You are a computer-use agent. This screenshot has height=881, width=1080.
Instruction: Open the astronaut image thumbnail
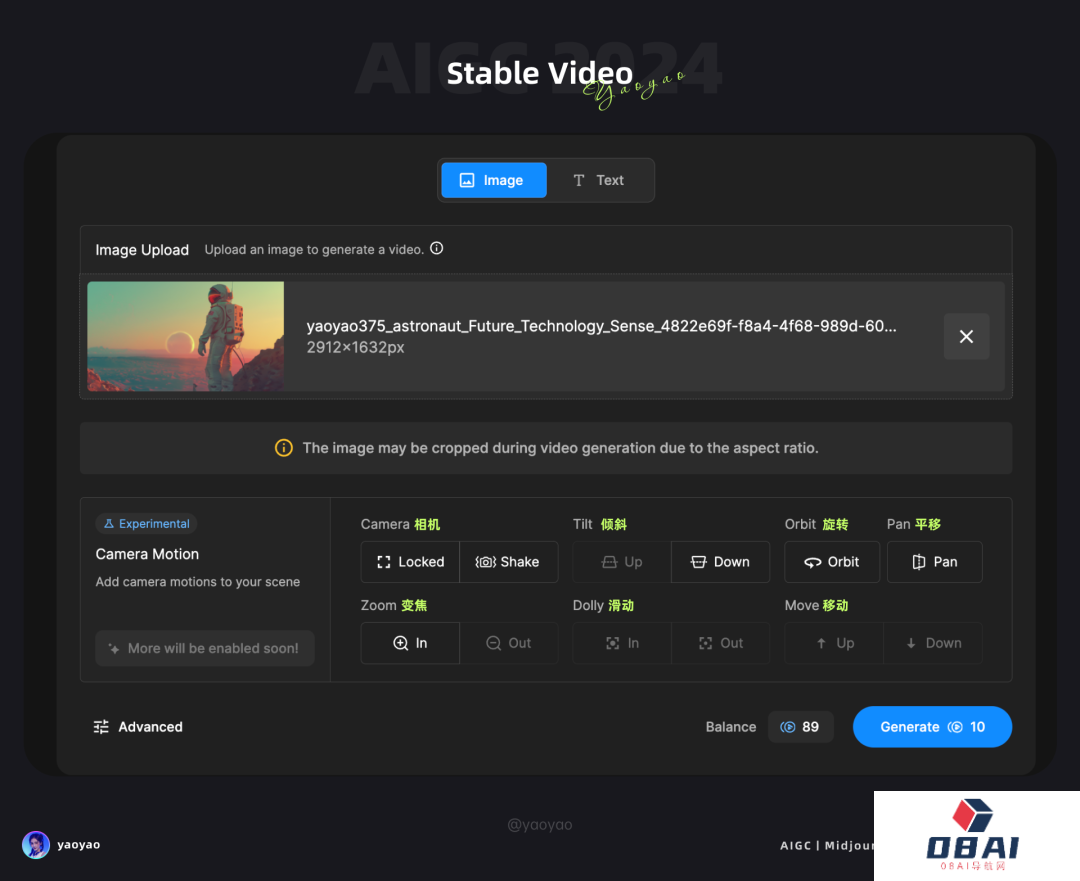click(185, 336)
